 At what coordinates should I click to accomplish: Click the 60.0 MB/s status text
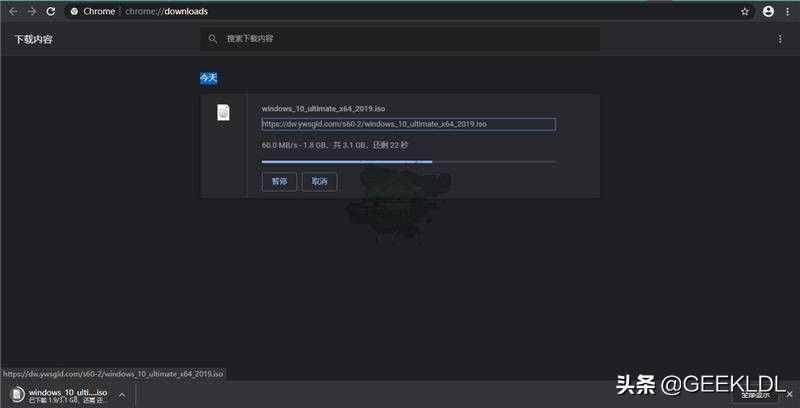[335, 145]
